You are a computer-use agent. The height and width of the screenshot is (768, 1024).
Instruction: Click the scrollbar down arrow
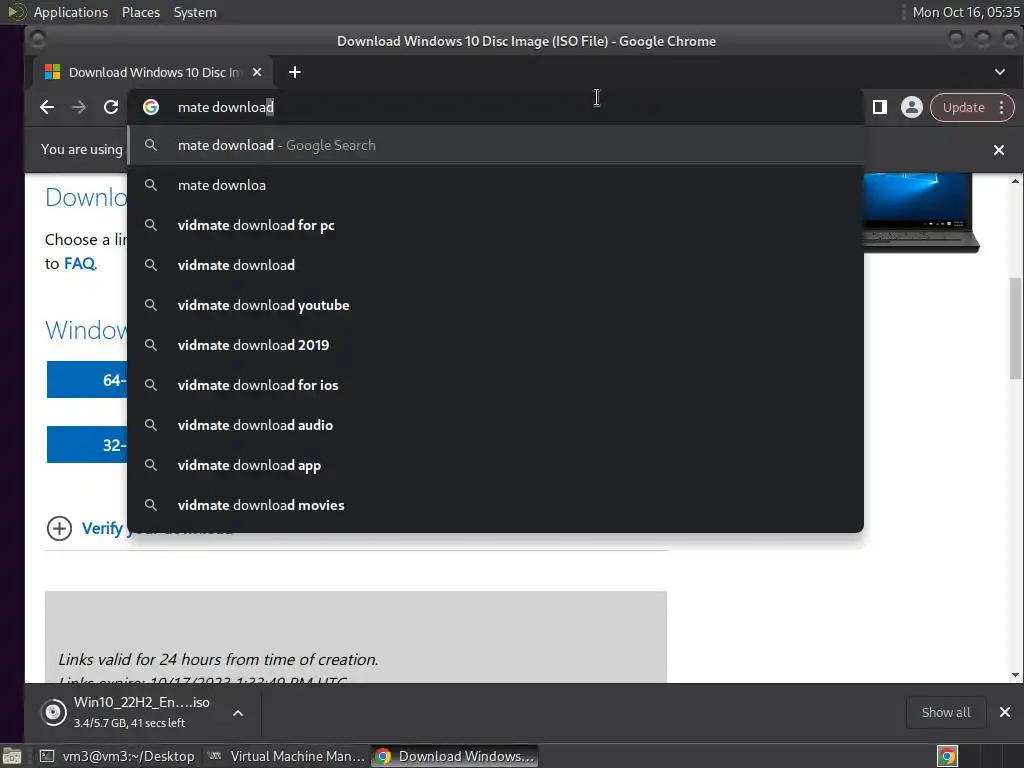coord(1015,675)
